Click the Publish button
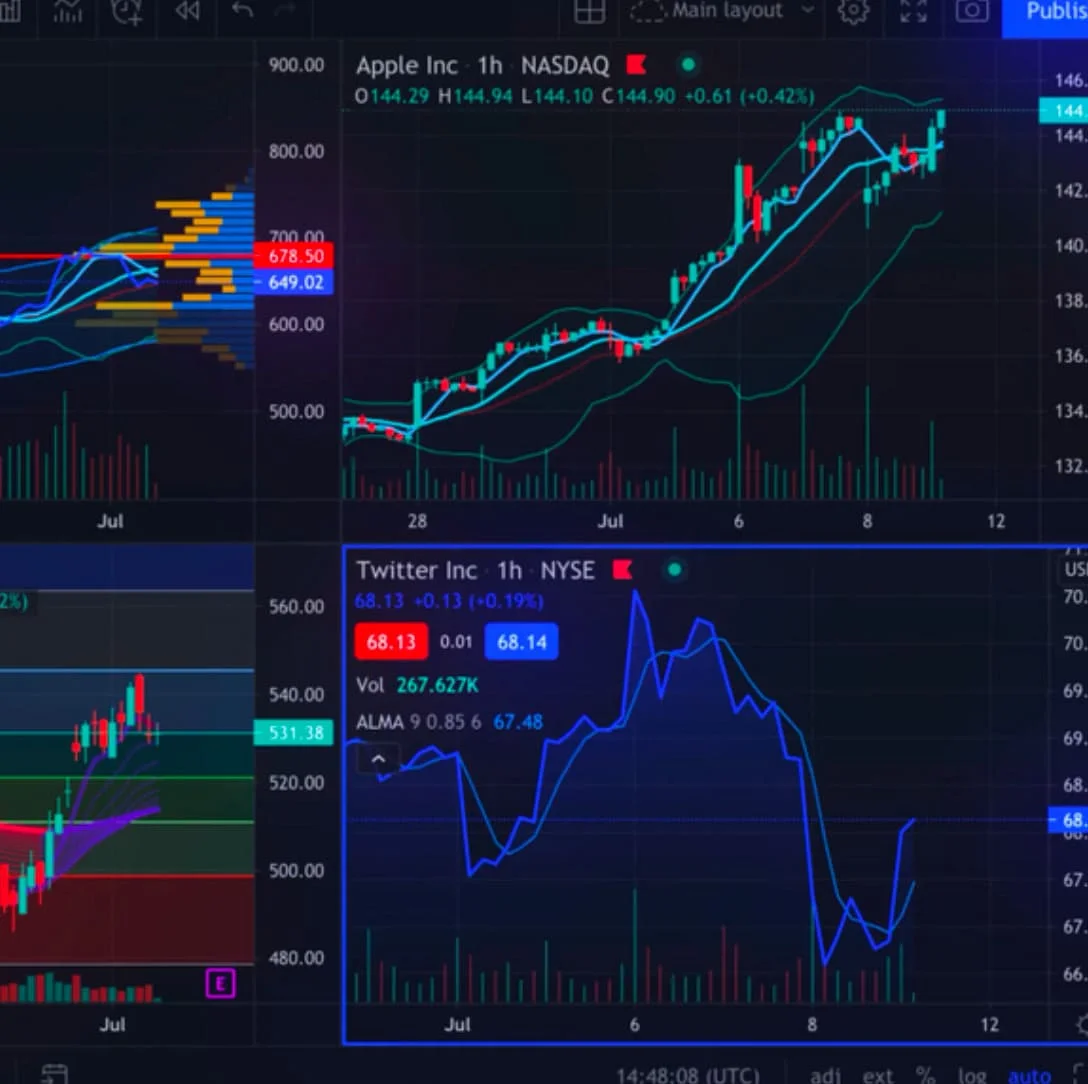1088x1084 pixels. click(1046, 15)
